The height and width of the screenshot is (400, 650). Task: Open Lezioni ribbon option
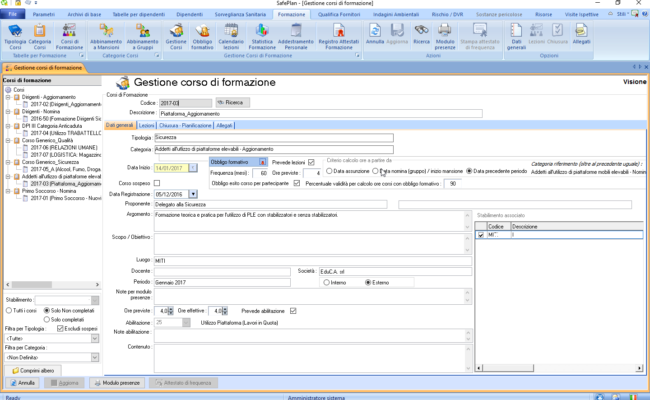coord(536,34)
